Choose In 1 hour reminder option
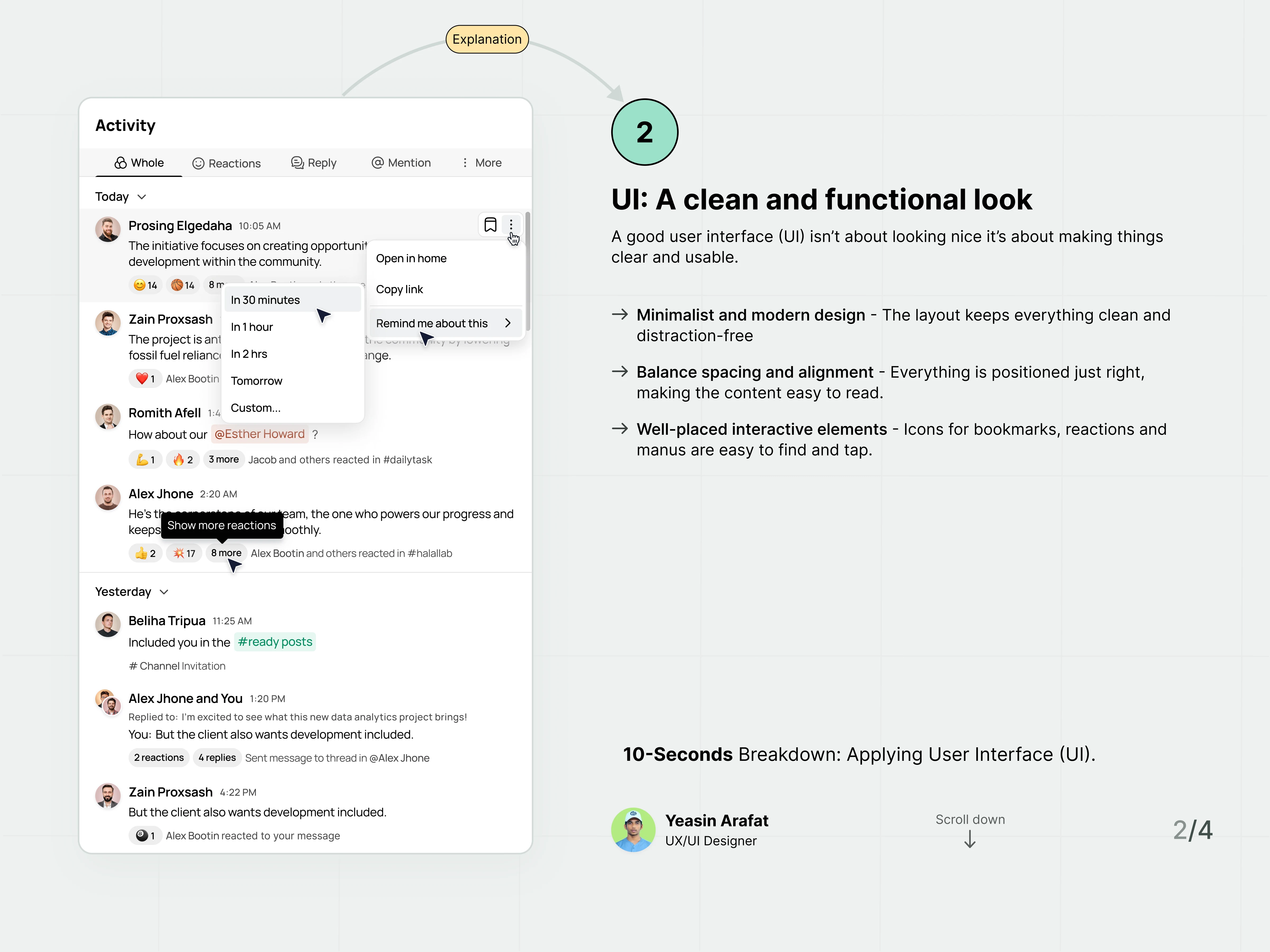This screenshot has width=1270, height=952. tap(292, 327)
